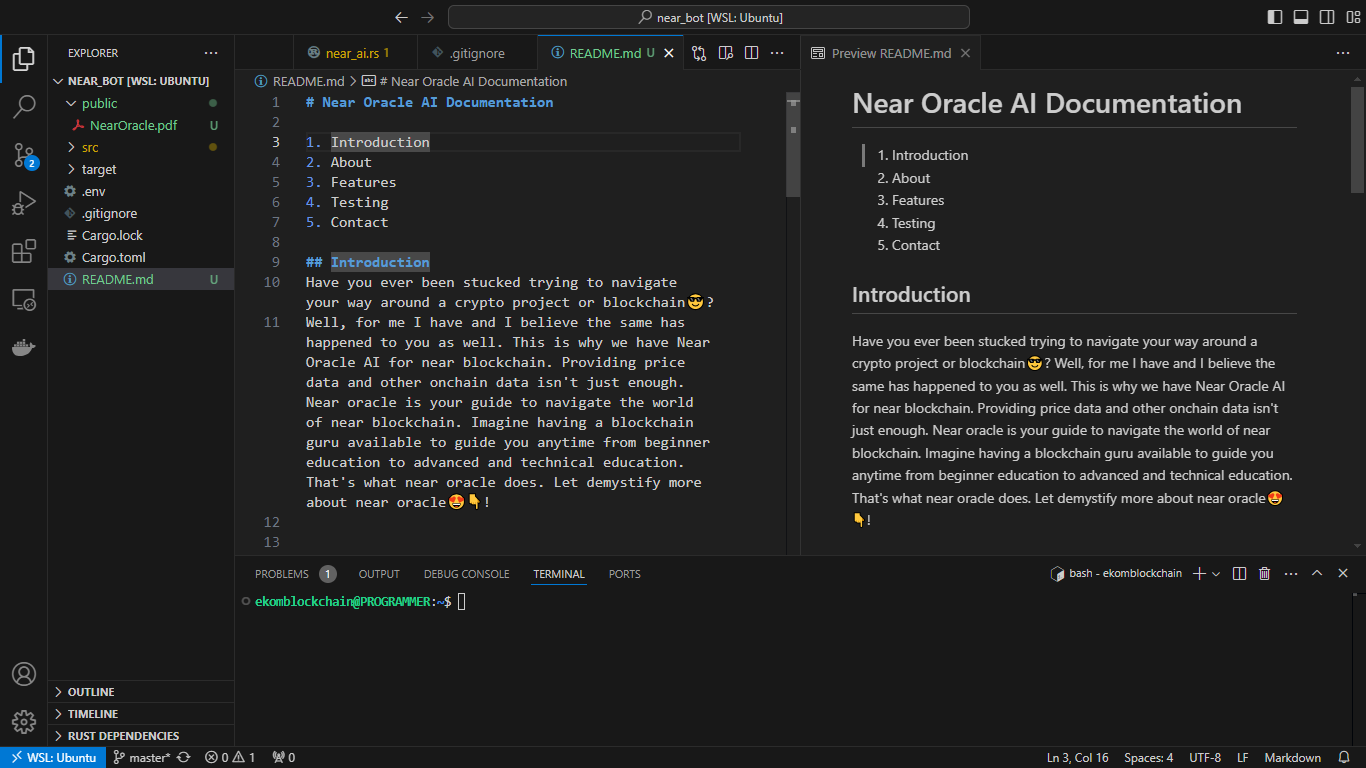Open the PORTS panel tab
This screenshot has height=768, width=1366.
(x=624, y=574)
